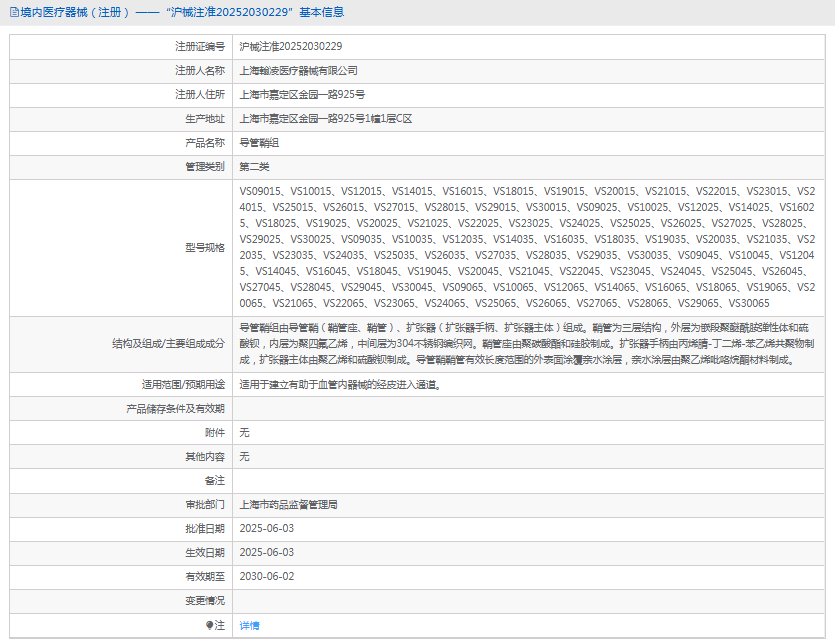Select production address ending 1幢1层C区
The height and width of the screenshot is (644, 835).
tap(325, 118)
